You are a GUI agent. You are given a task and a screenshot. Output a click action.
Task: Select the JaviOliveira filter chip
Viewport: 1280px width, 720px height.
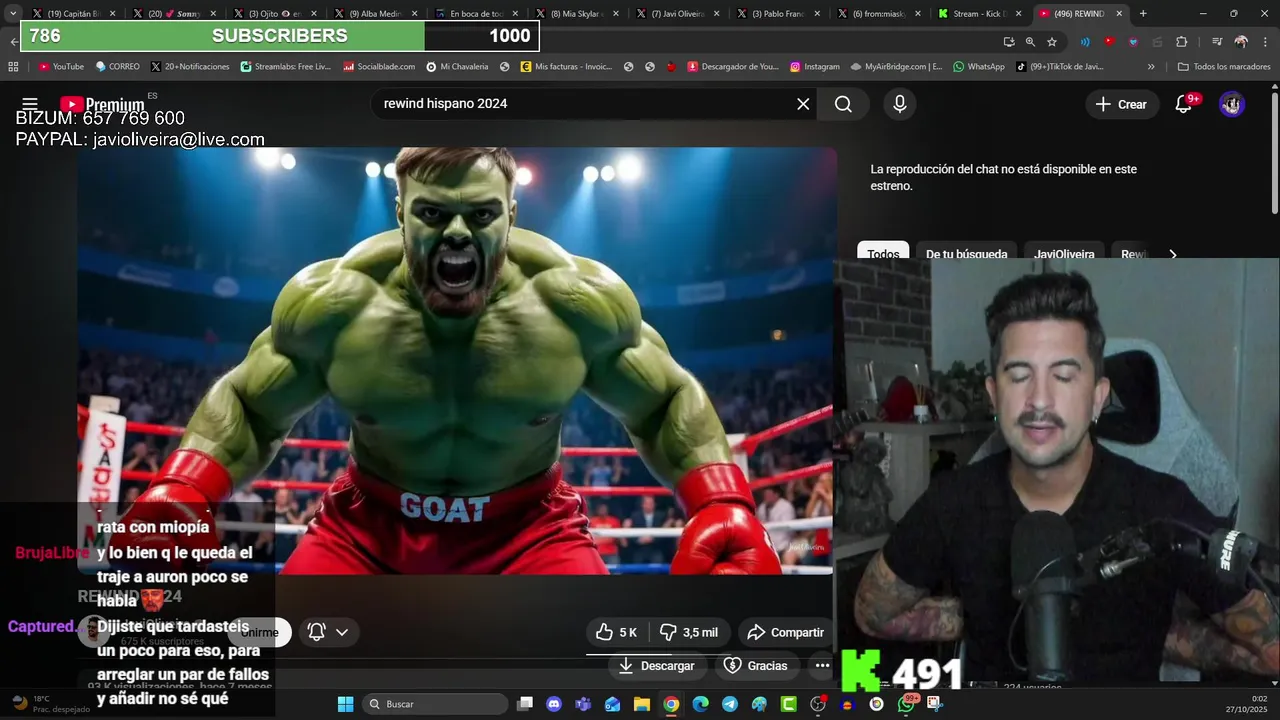pos(1064,253)
